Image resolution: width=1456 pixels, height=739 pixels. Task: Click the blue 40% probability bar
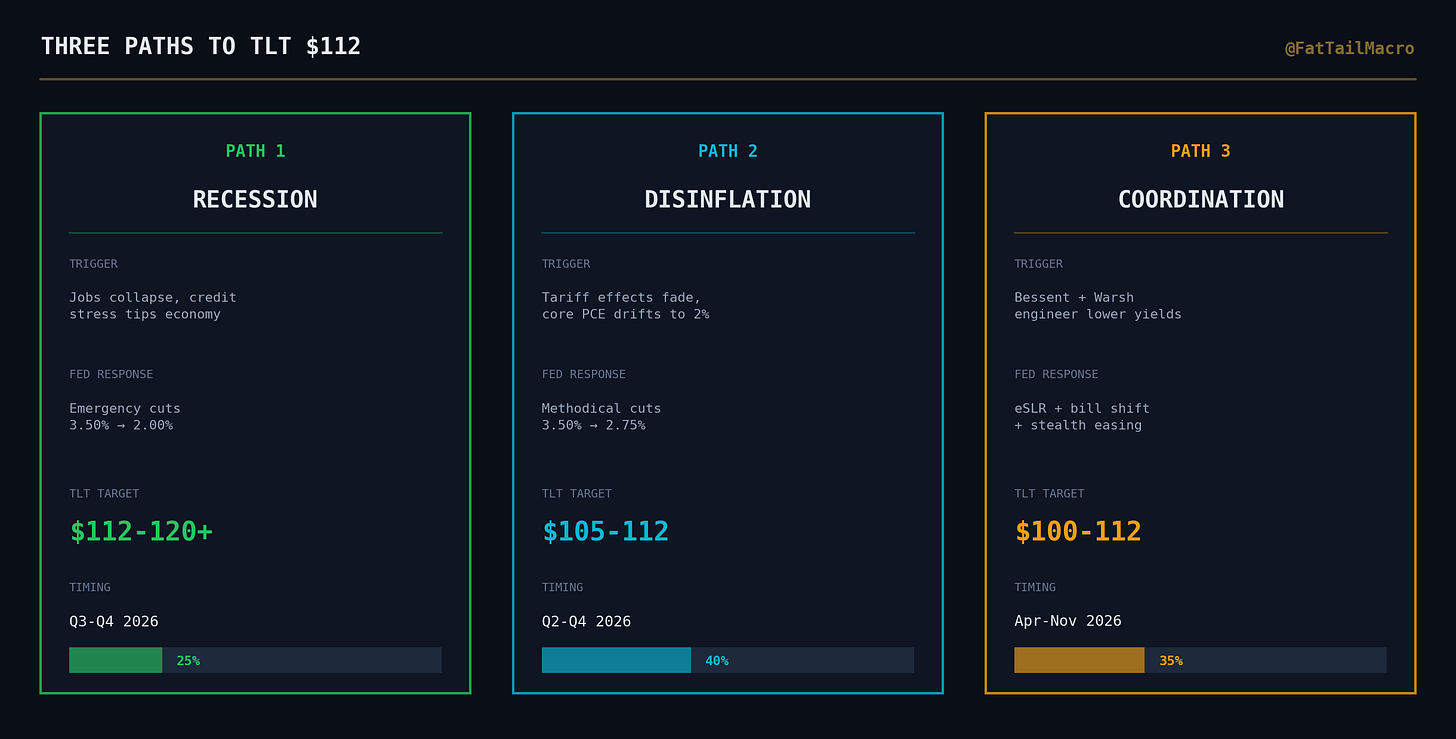tap(616, 660)
